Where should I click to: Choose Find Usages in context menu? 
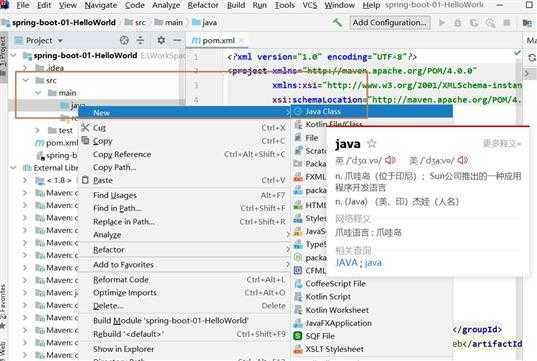[184, 195]
